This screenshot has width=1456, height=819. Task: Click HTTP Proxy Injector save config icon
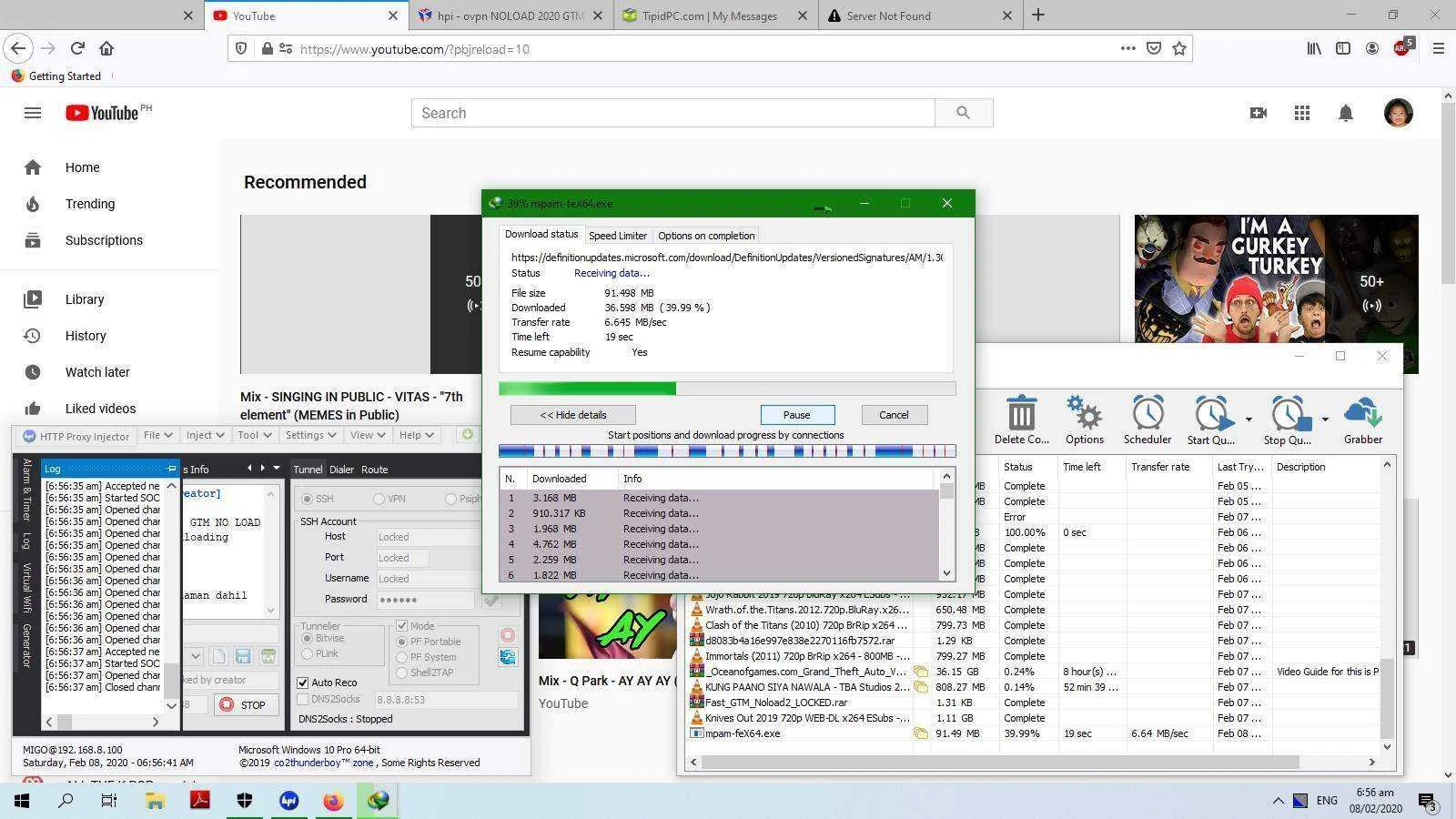243,656
